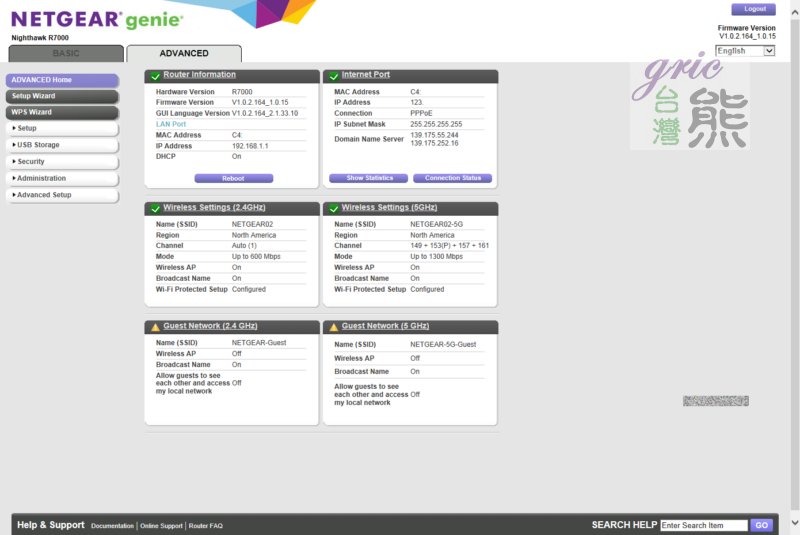
Task: Click the NETGEAR-Guest SSID value
Action: [x=259, y=343]
